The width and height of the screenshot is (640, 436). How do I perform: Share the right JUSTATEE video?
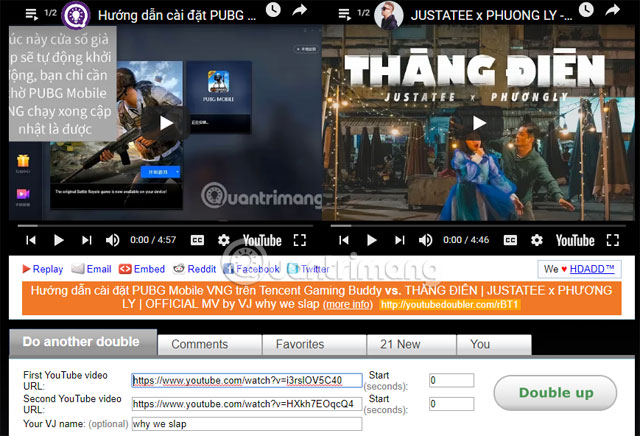(x=613, y=10)
